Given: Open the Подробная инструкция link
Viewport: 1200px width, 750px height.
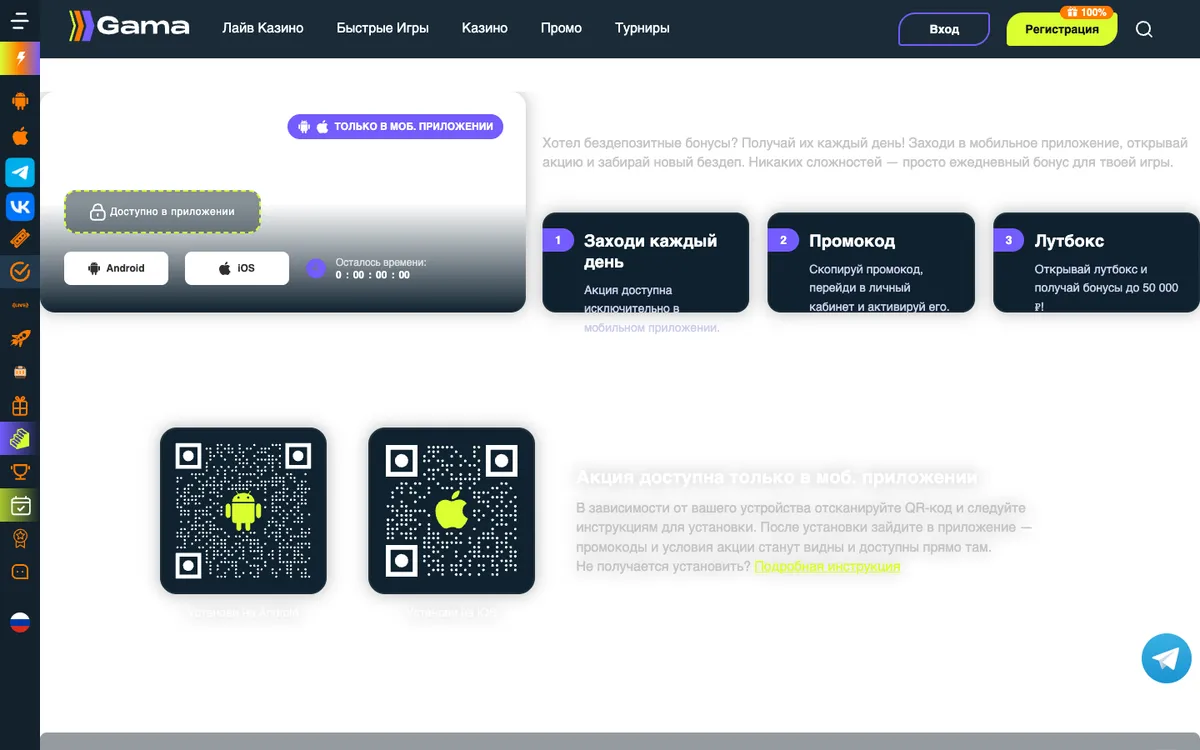Looking at the screenshot, I should (x=827, y=566).
